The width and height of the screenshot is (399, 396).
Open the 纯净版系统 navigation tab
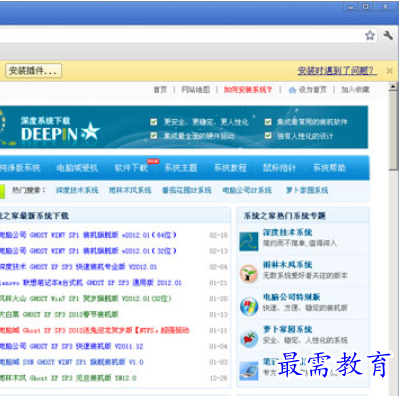20,168
